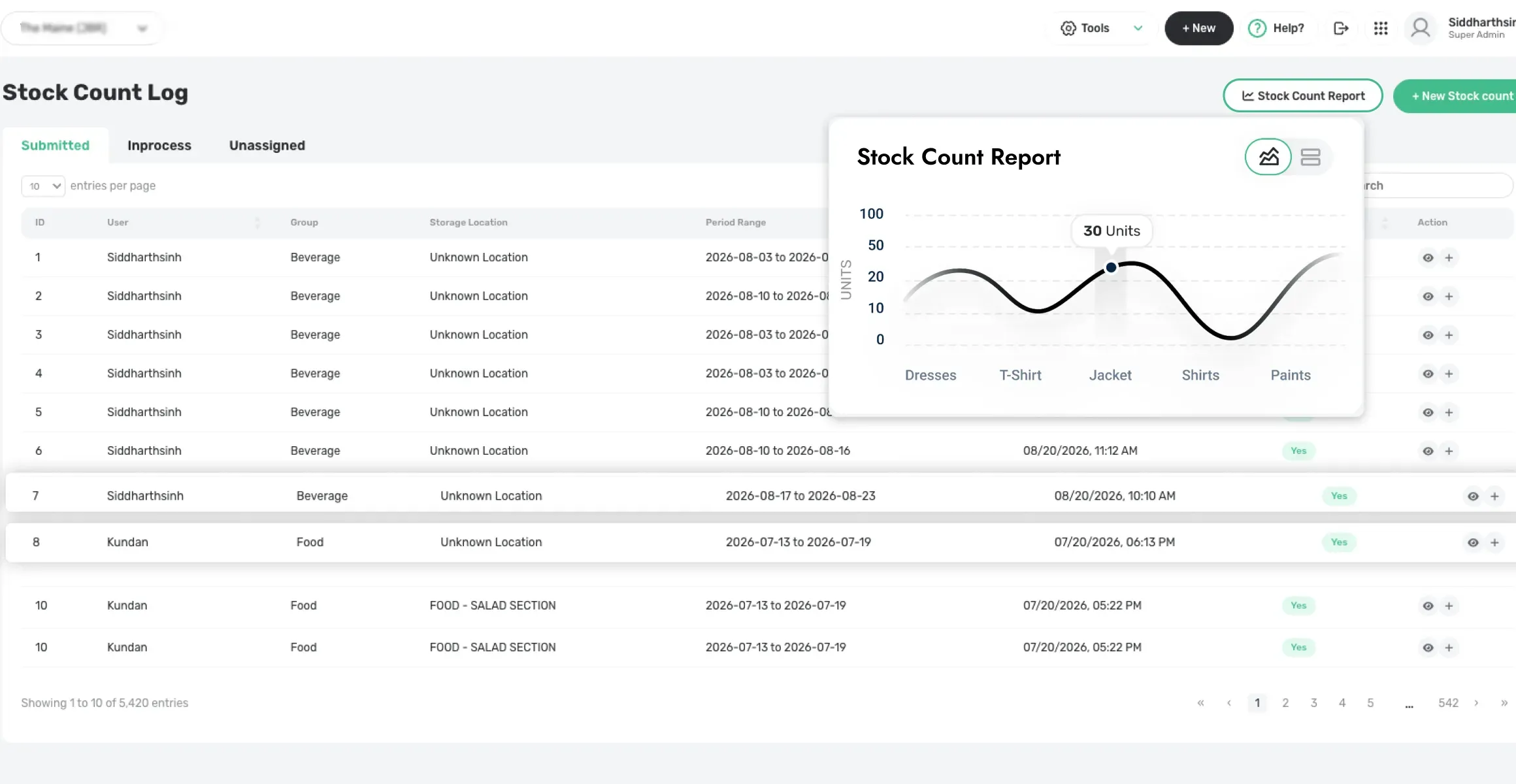Go to previous page with ‹ icon

point(1229,703)
